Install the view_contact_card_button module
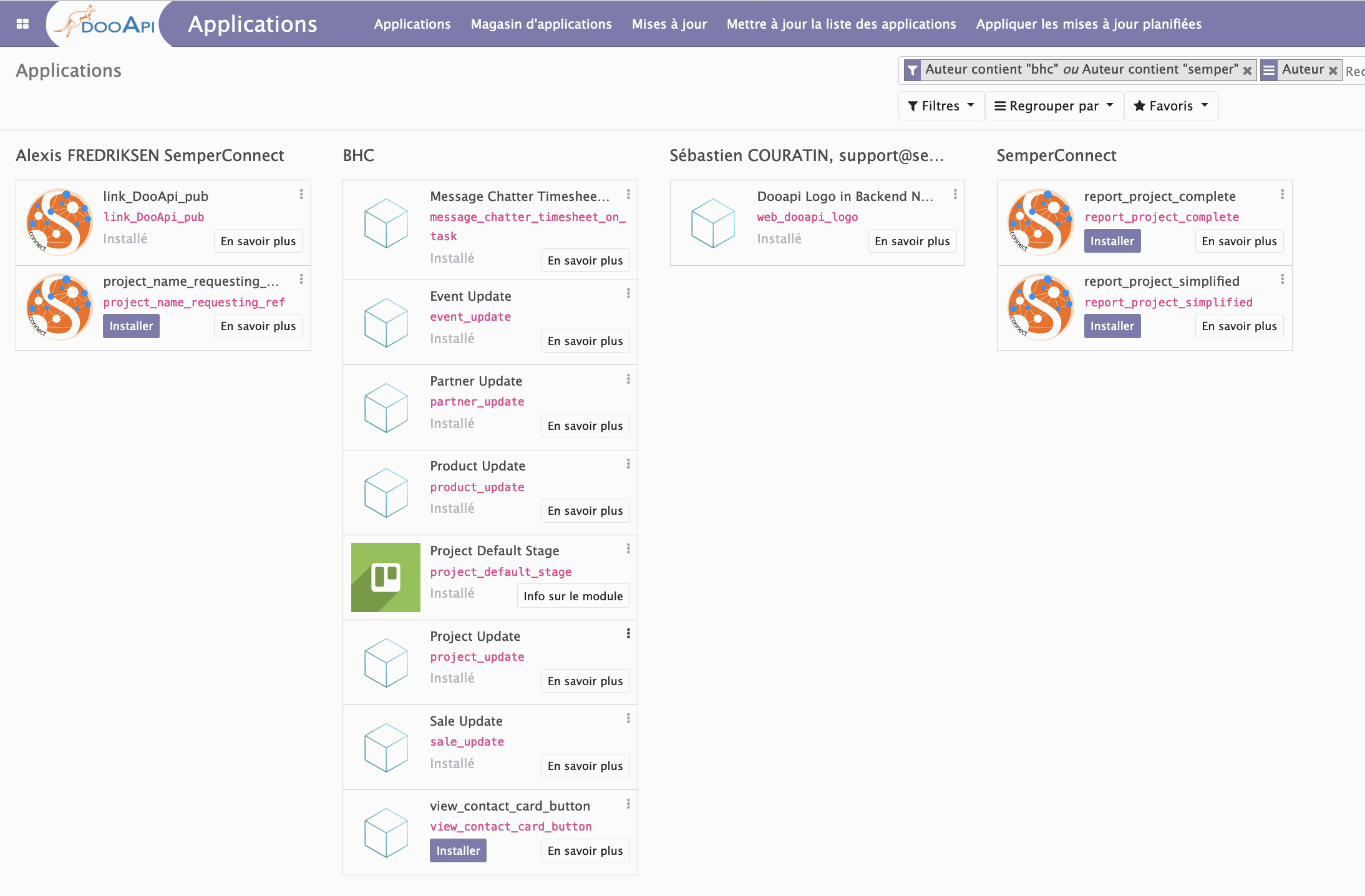Screen dimensions: 1365x896 click(x=458, y=850)
